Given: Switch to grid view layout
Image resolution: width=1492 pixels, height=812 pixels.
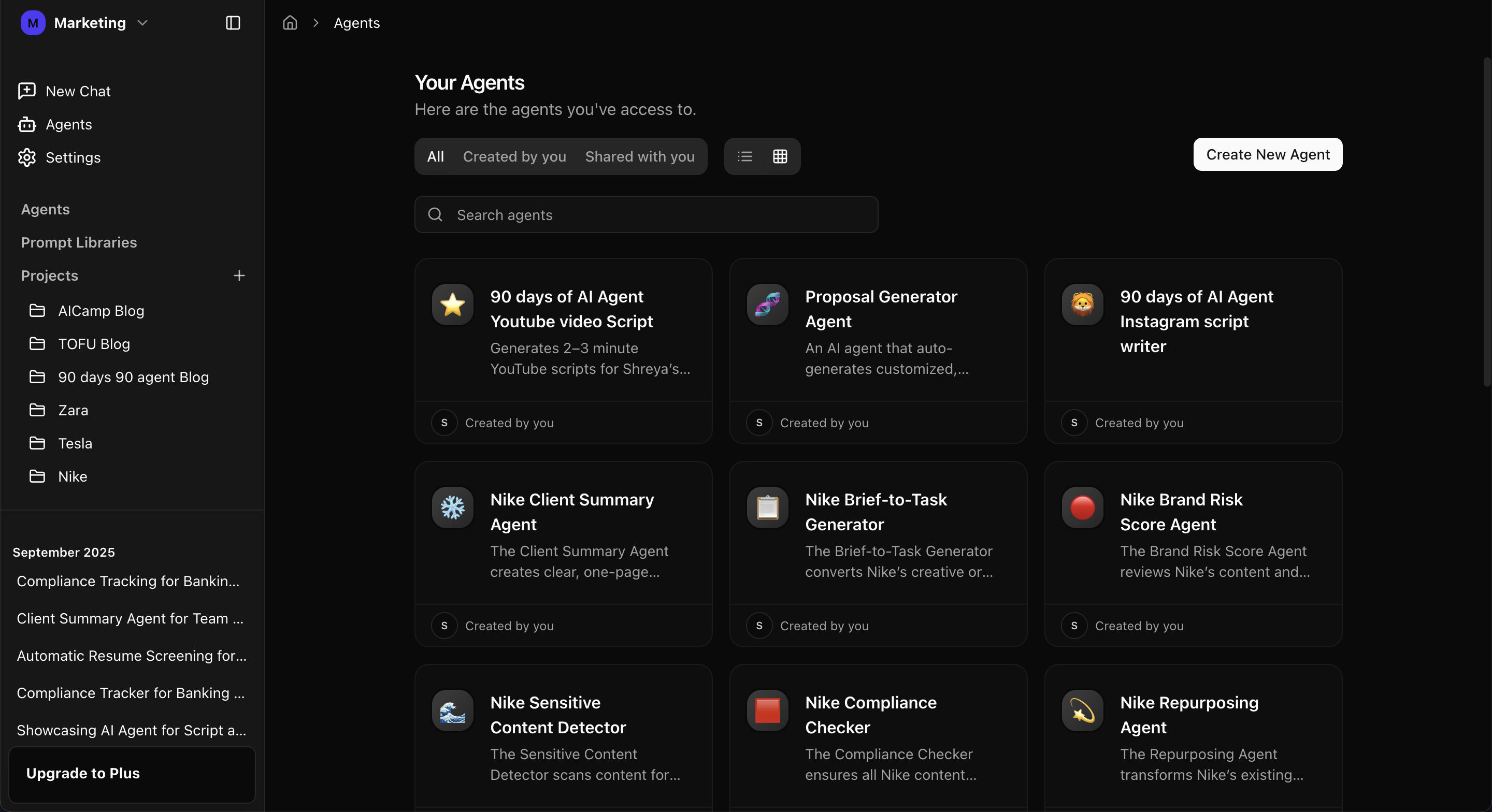Looking at the screenshot, I should click(780, 156).
